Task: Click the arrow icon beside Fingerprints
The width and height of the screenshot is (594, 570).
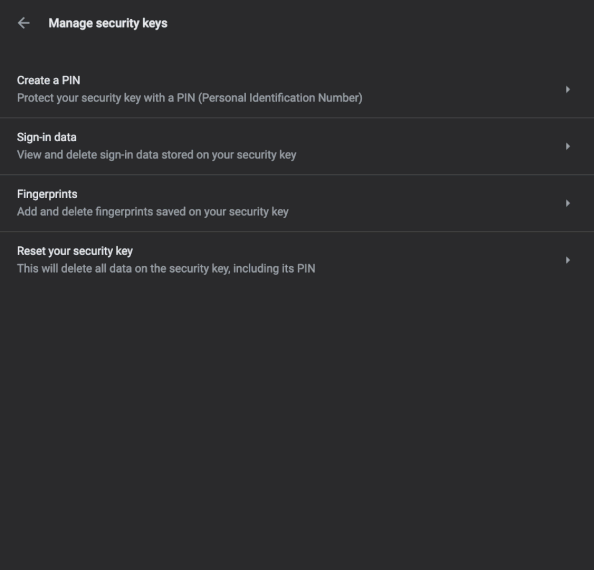Action: (567, 203)
